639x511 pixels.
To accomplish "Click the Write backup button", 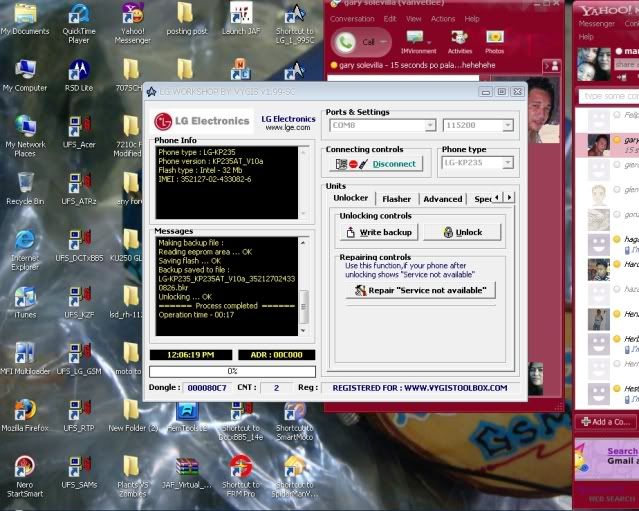I will coord(379,232).
